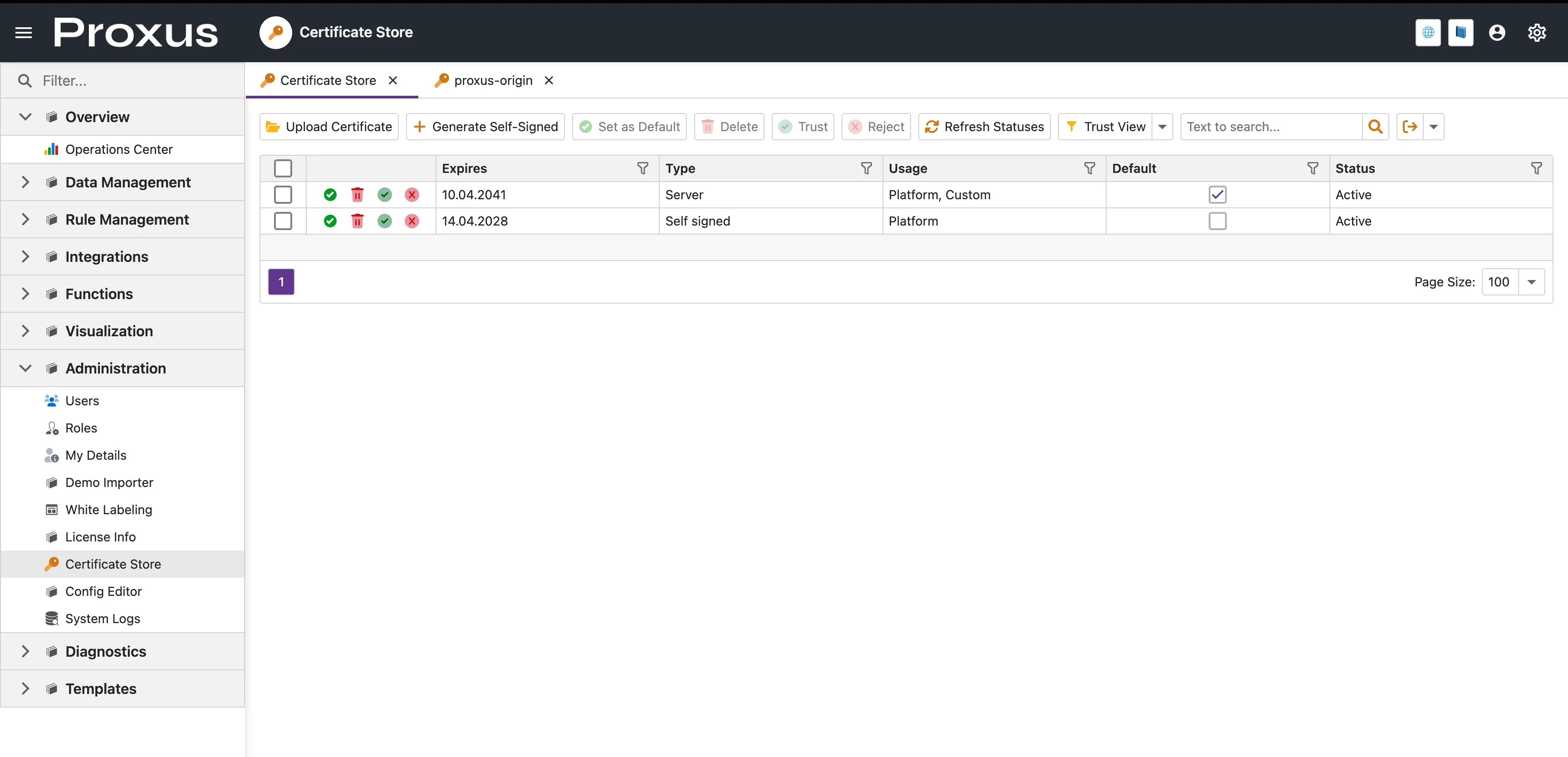The image size is (1568, 757).
Task: Click the Refresh Statuses button
Action: tap(984, 127)
